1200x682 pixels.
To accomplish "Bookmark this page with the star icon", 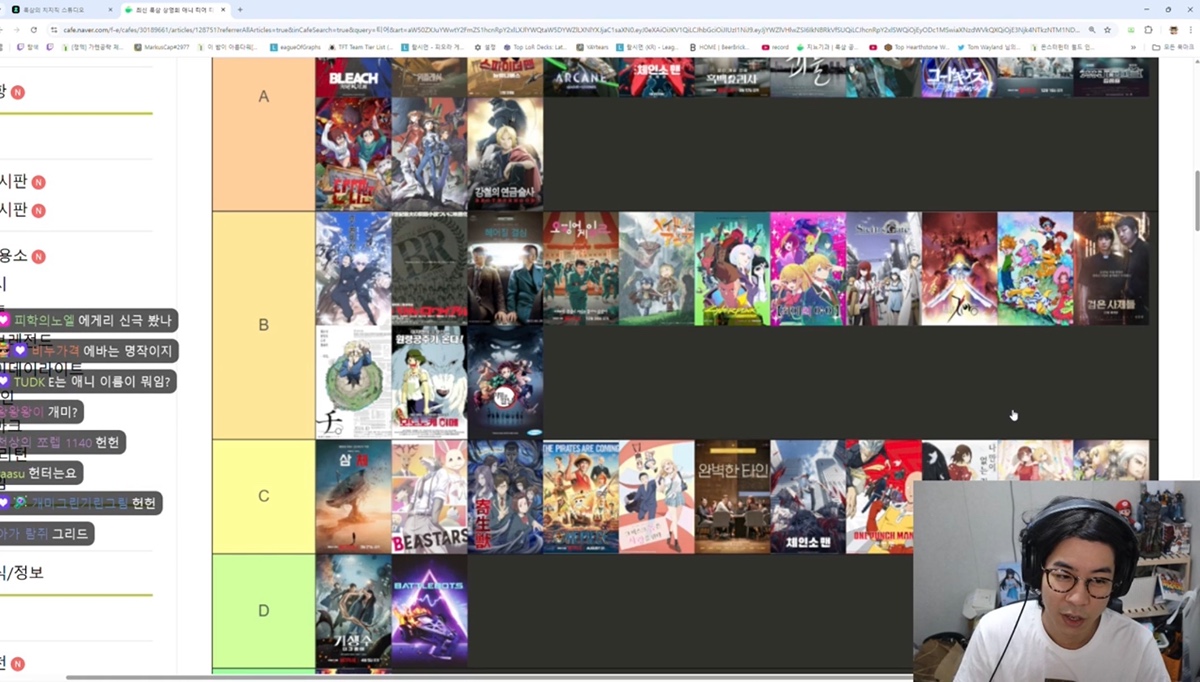I will click(x=1107, y=30).
